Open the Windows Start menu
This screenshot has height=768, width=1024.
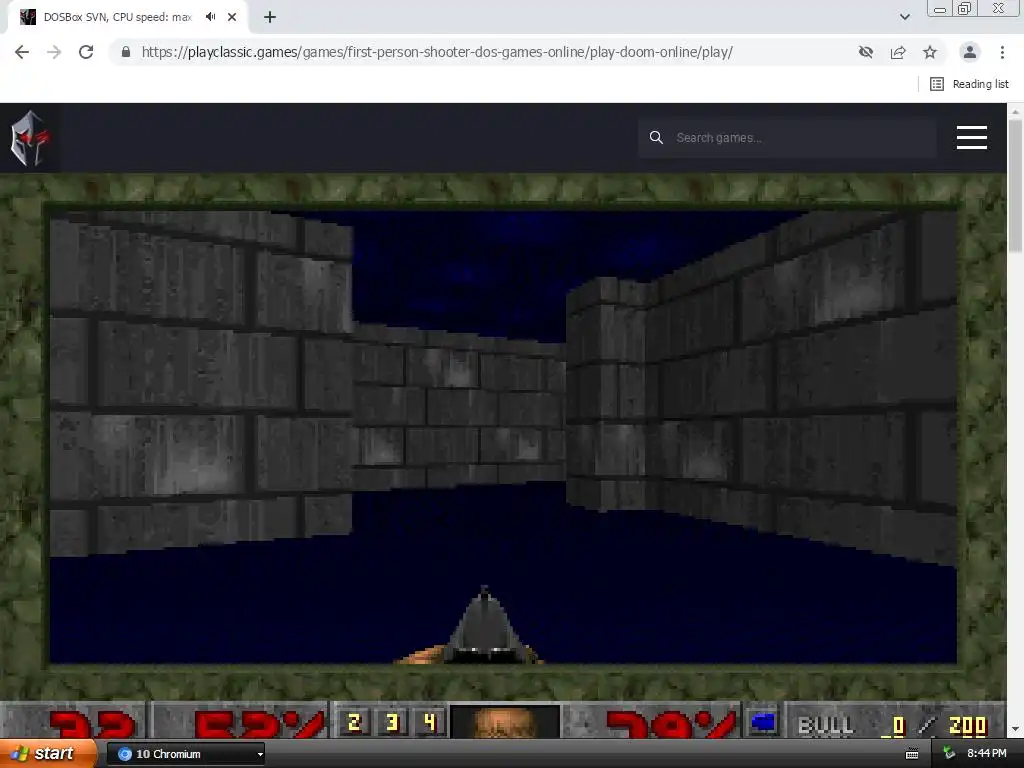(x=47, y=754)
